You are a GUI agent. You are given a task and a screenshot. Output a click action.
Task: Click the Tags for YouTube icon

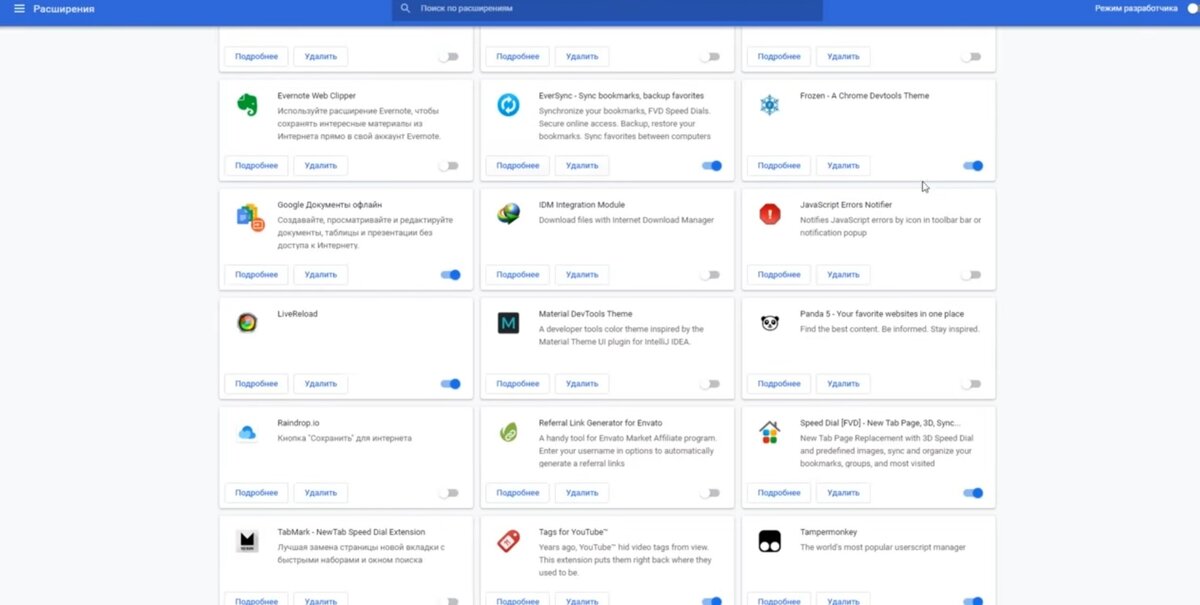(x=508, y=541)
